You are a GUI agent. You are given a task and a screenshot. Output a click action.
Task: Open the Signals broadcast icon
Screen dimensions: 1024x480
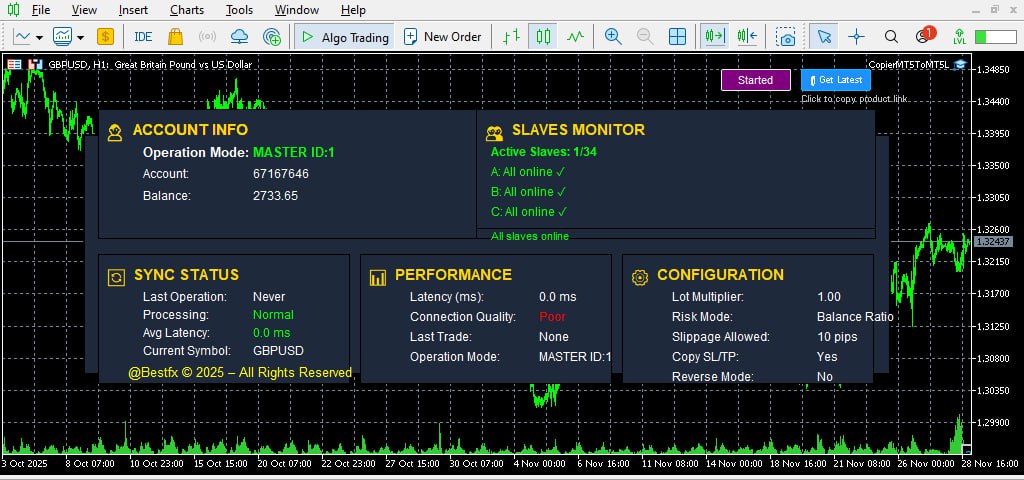(207, 37)
